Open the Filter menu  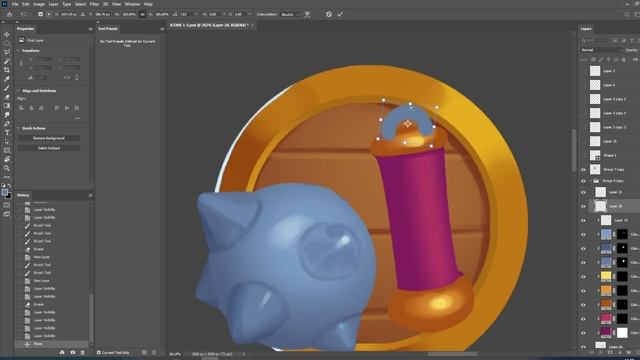click(x=94, y=4)
